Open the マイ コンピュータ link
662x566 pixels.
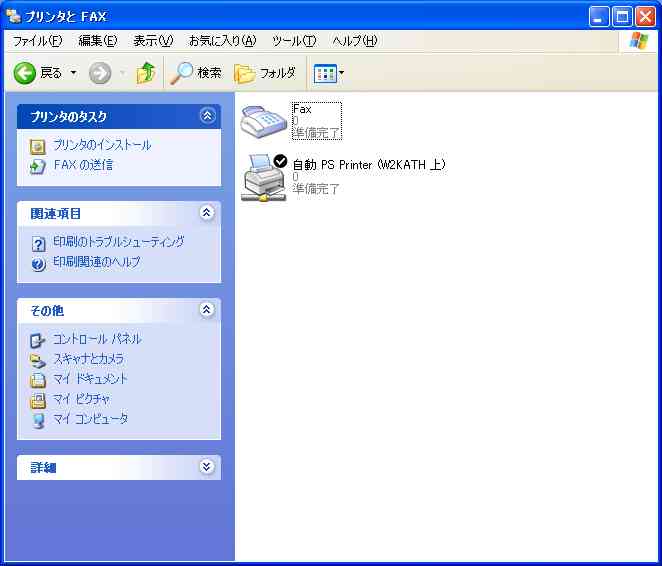point(90,419)
